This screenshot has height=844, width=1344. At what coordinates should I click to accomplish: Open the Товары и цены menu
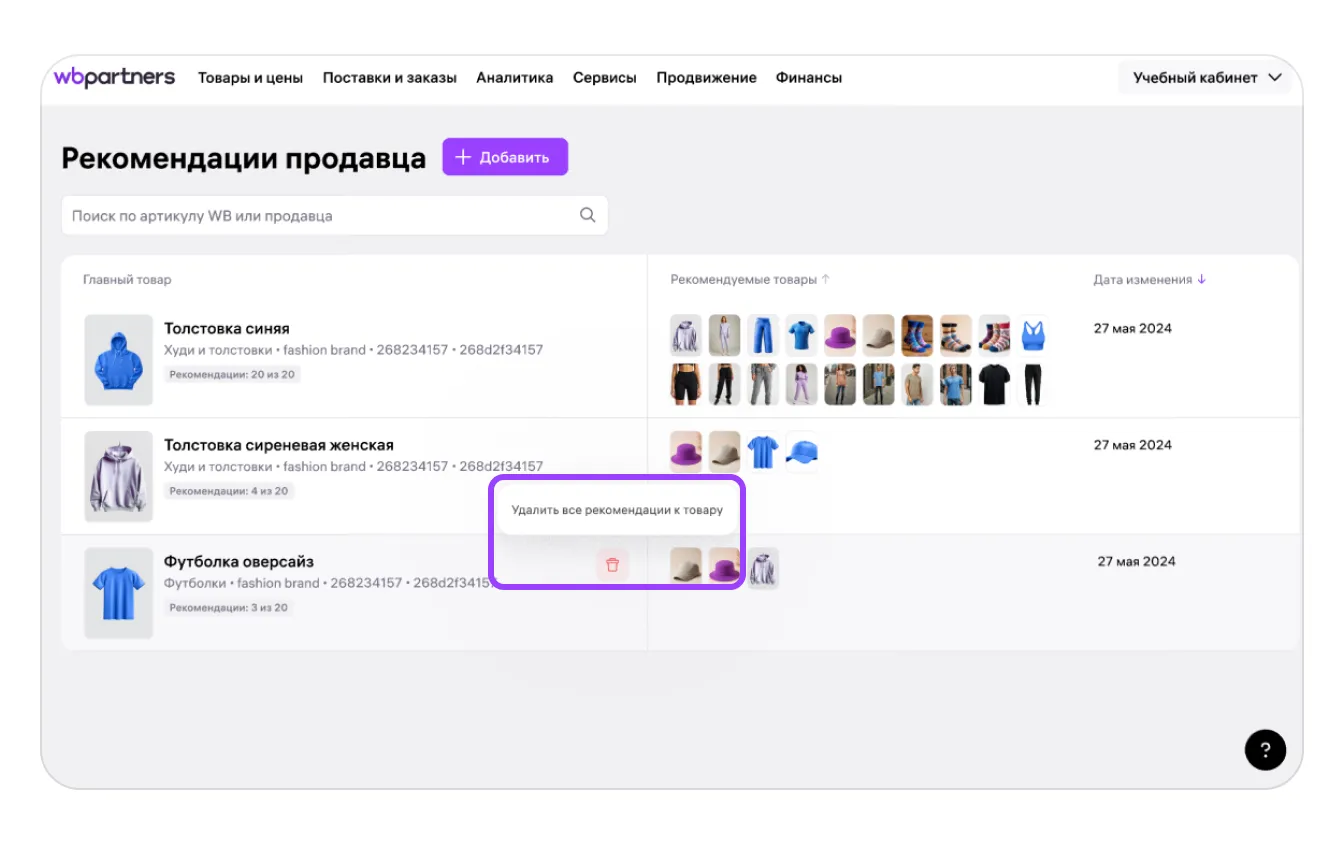250,78
